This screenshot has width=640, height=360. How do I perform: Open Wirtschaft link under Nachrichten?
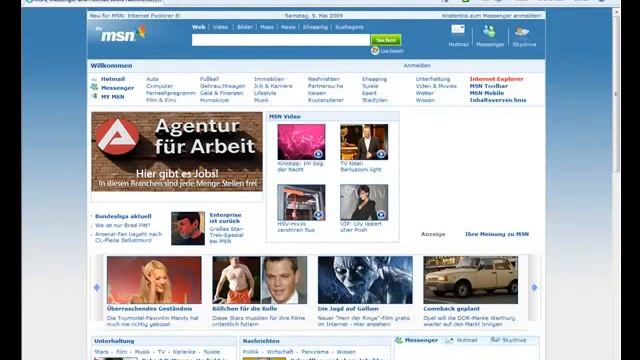280,352
